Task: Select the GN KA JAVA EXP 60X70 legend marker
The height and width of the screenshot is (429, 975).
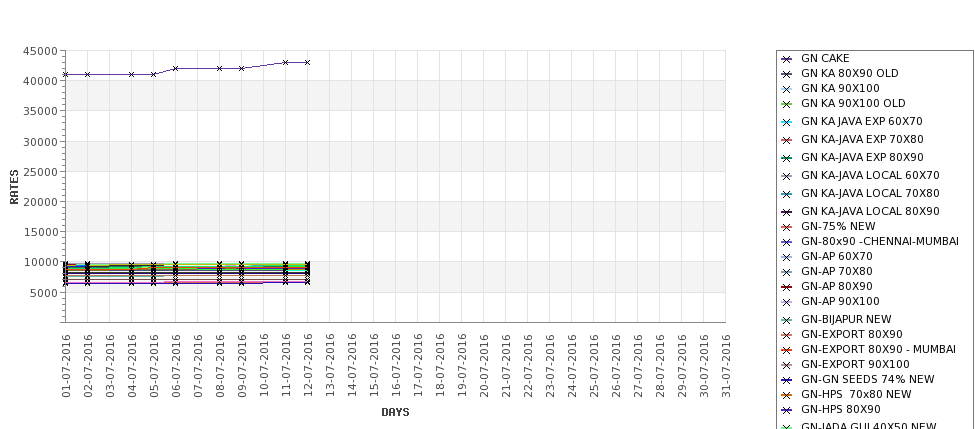Action: 786,122
